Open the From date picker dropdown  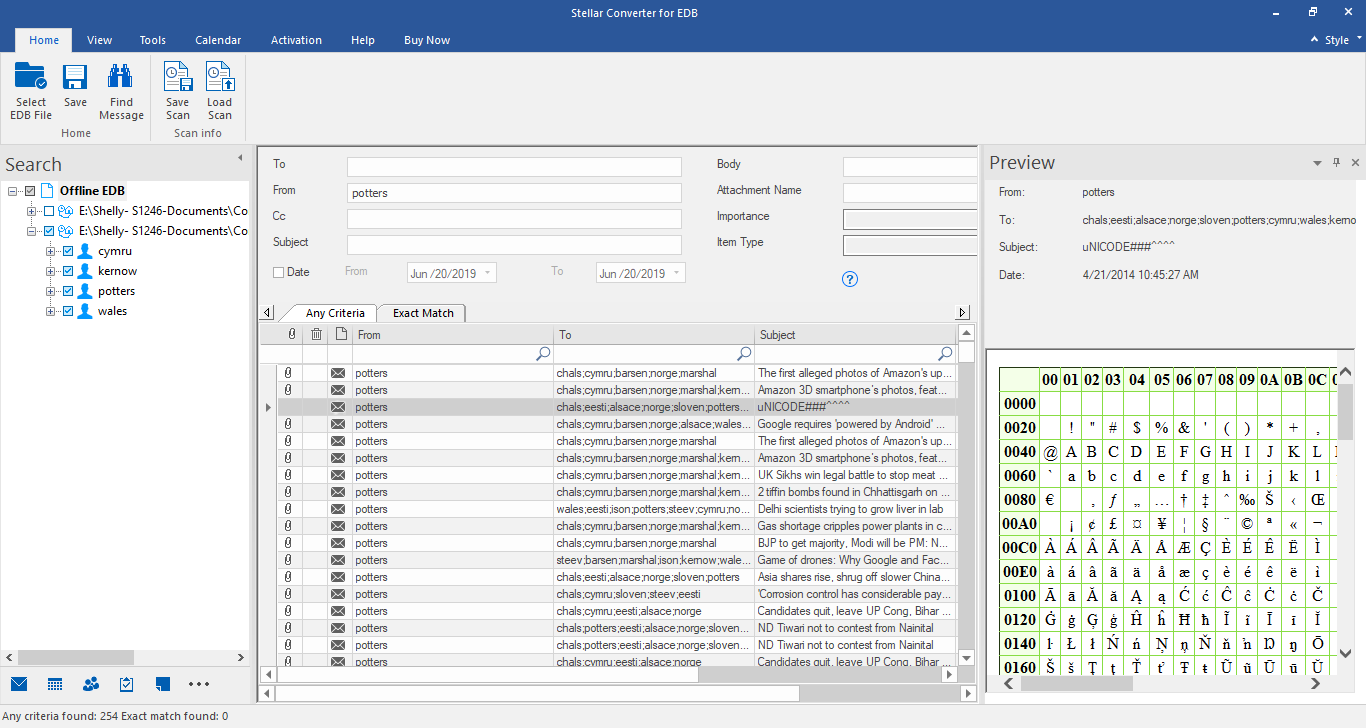(487, 273)
